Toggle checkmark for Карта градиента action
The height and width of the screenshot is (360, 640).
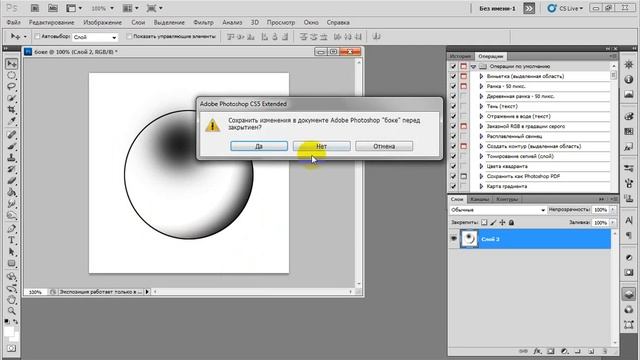(x=453, y=186)
